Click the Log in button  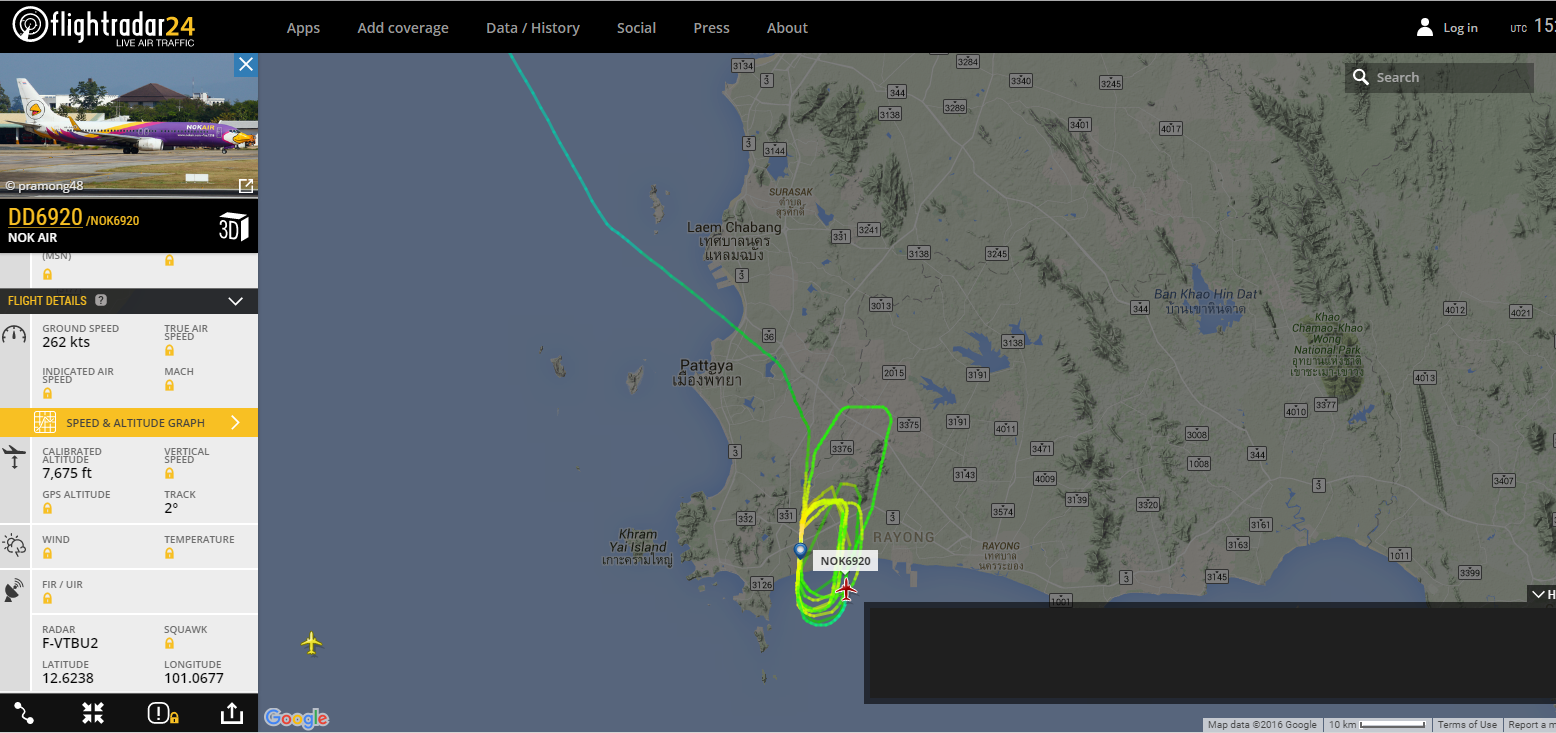pos(1447,28)
